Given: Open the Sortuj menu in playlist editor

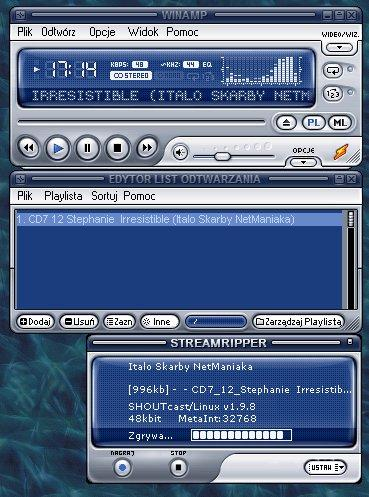Looking at the screenshot, I should (x=104, y=196).
